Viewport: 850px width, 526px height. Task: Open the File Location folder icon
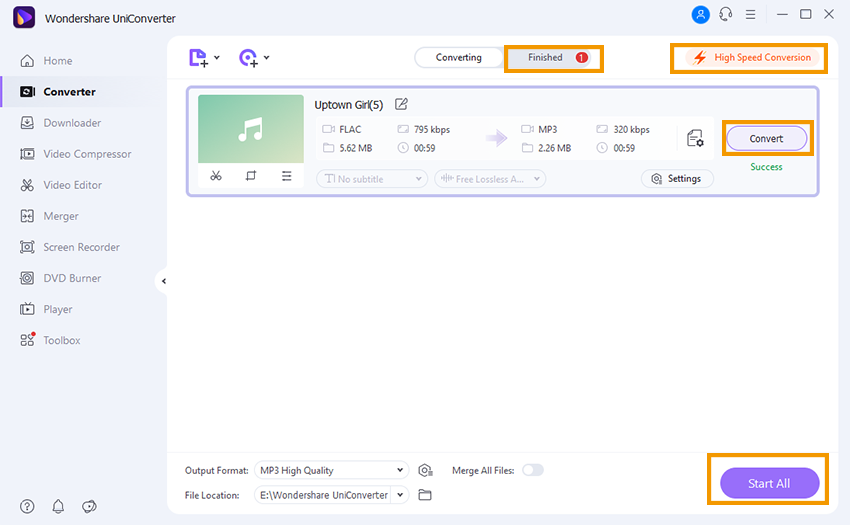[x=425, y=495]
